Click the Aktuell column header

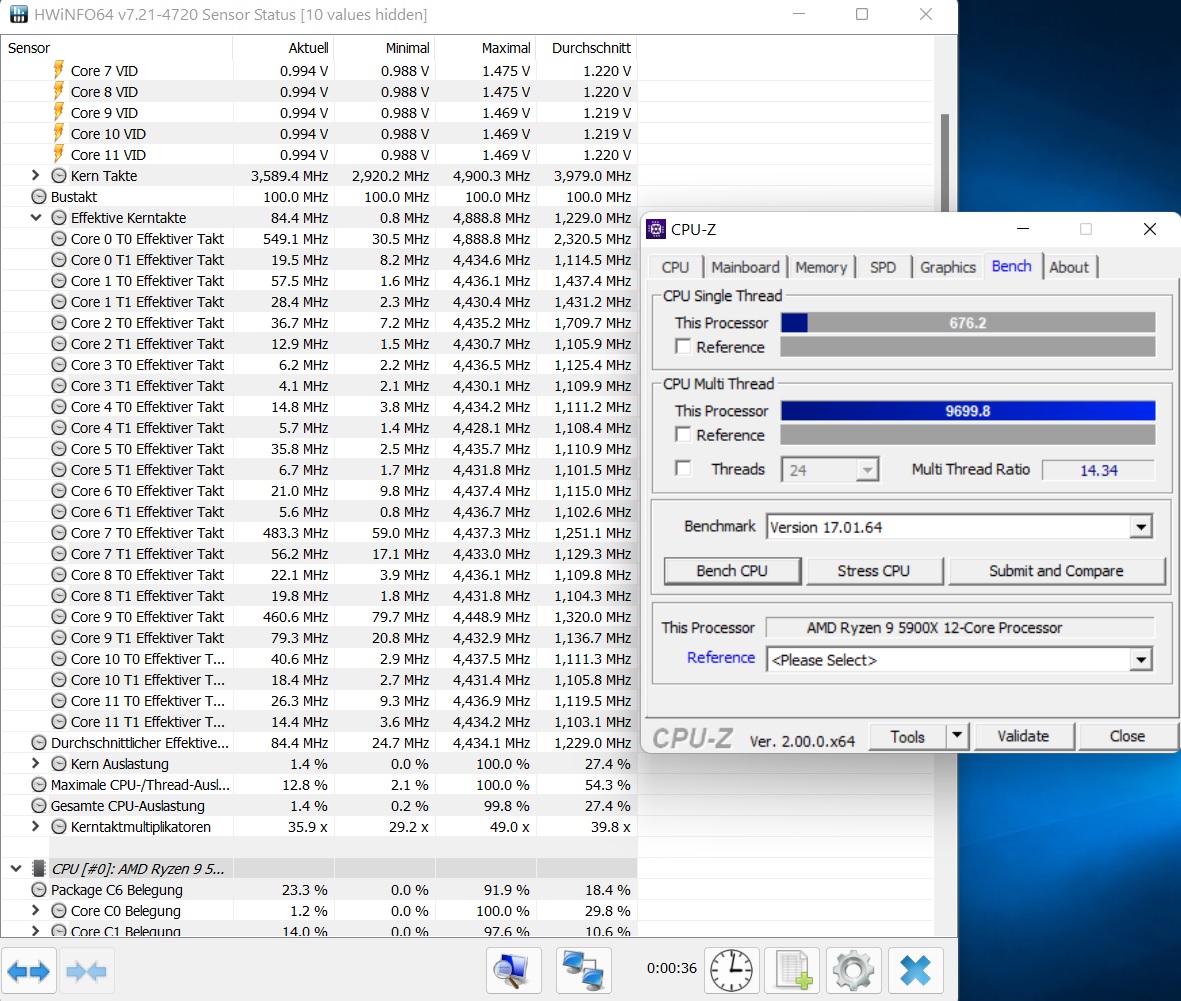click(283, 47)
